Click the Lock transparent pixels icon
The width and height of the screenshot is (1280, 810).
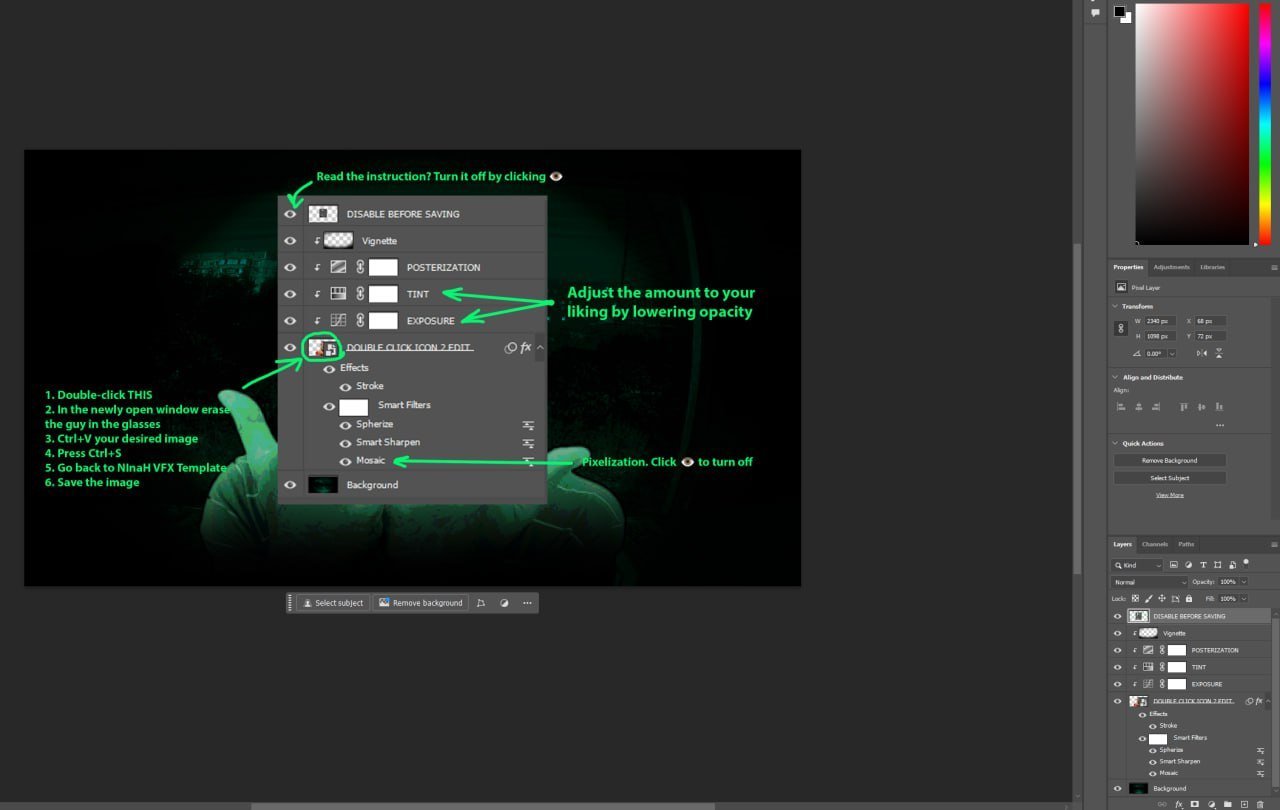(x=1135, y=598)
